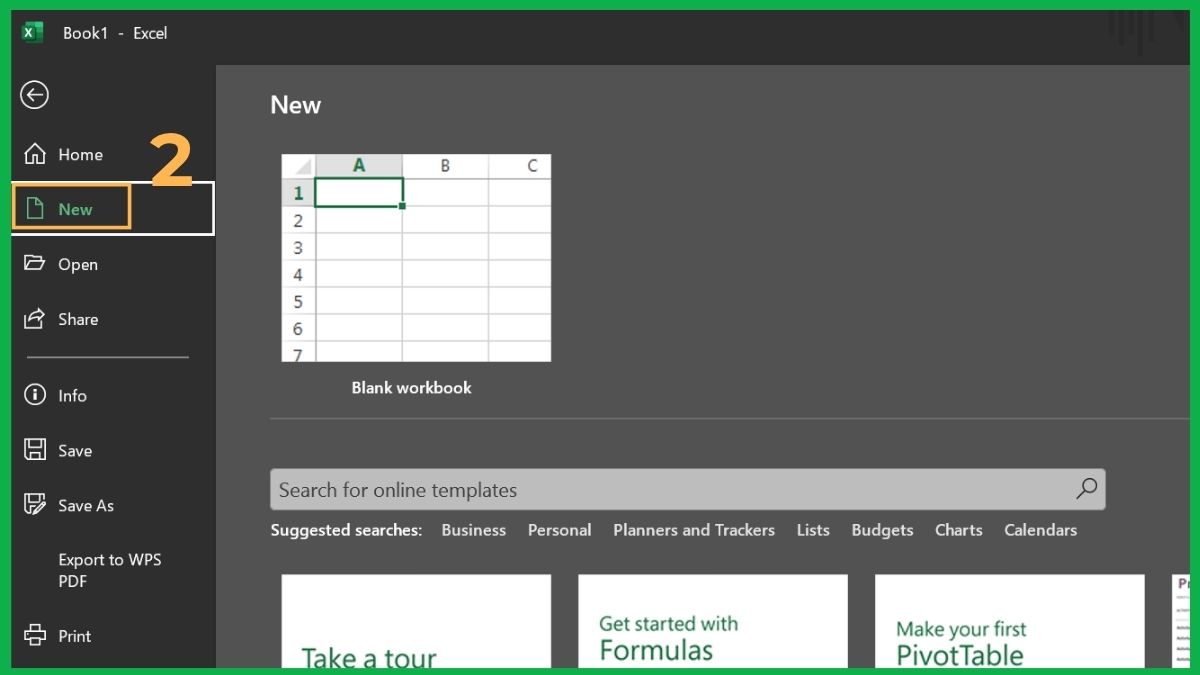Create a Blank workbook
This screenshot has height=675, width=1200.
pyautogui.click(x=416, y=257)
